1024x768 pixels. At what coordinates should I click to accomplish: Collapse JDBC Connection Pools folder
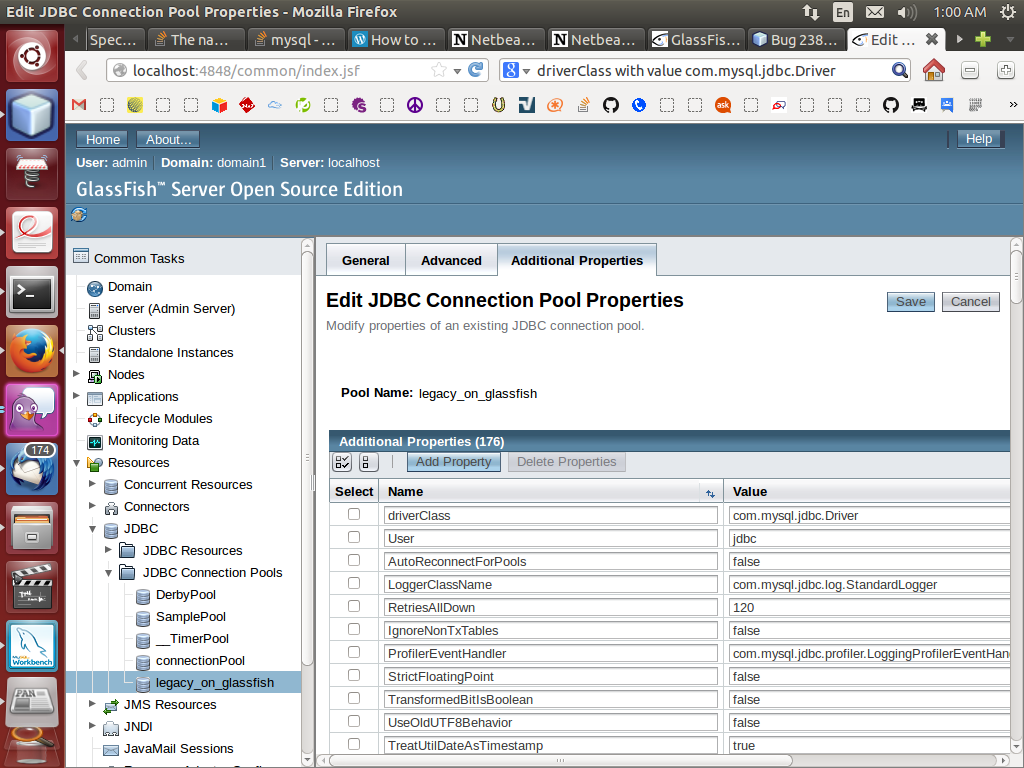[x=108, y=573]
